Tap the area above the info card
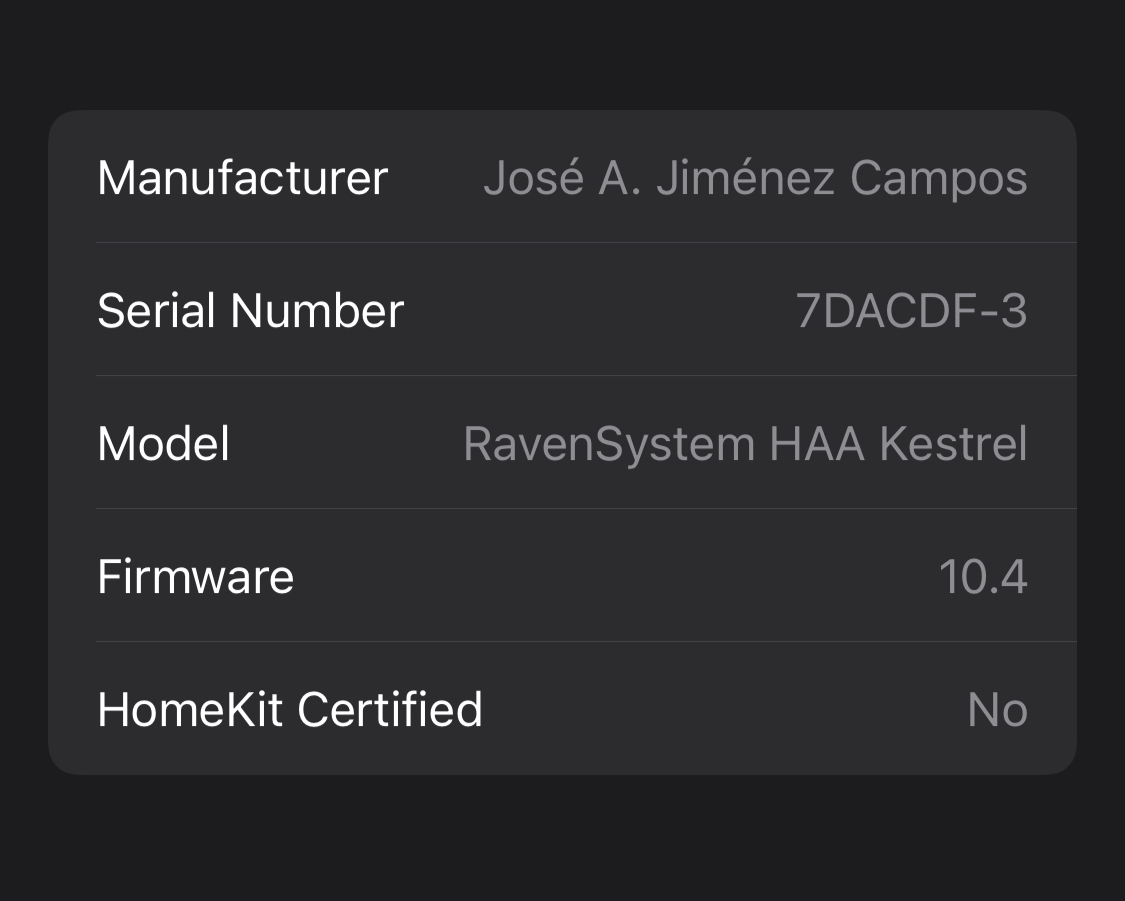Viewport: 1125px width, 901px height. point(562,55)
